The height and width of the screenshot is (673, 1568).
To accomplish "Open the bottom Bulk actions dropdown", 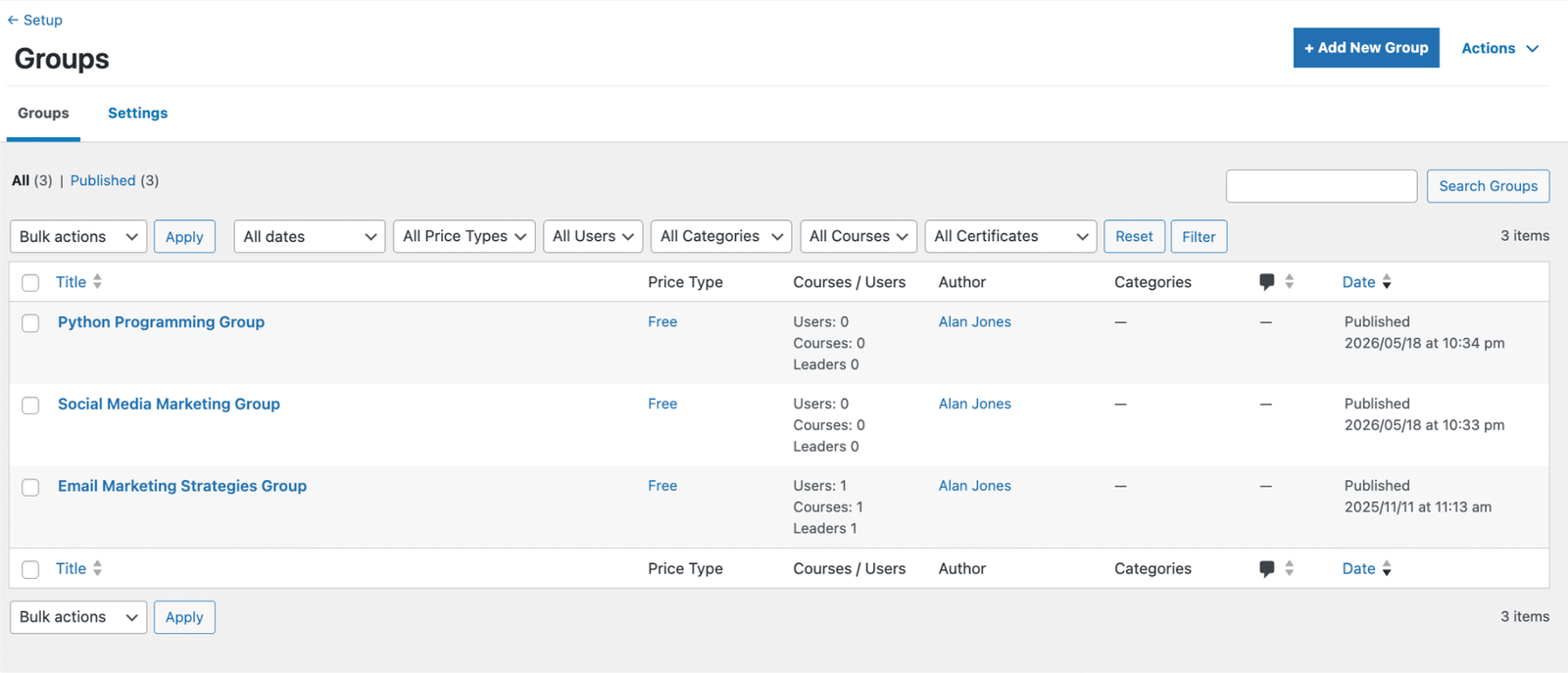I will click(x=78, y=617).
